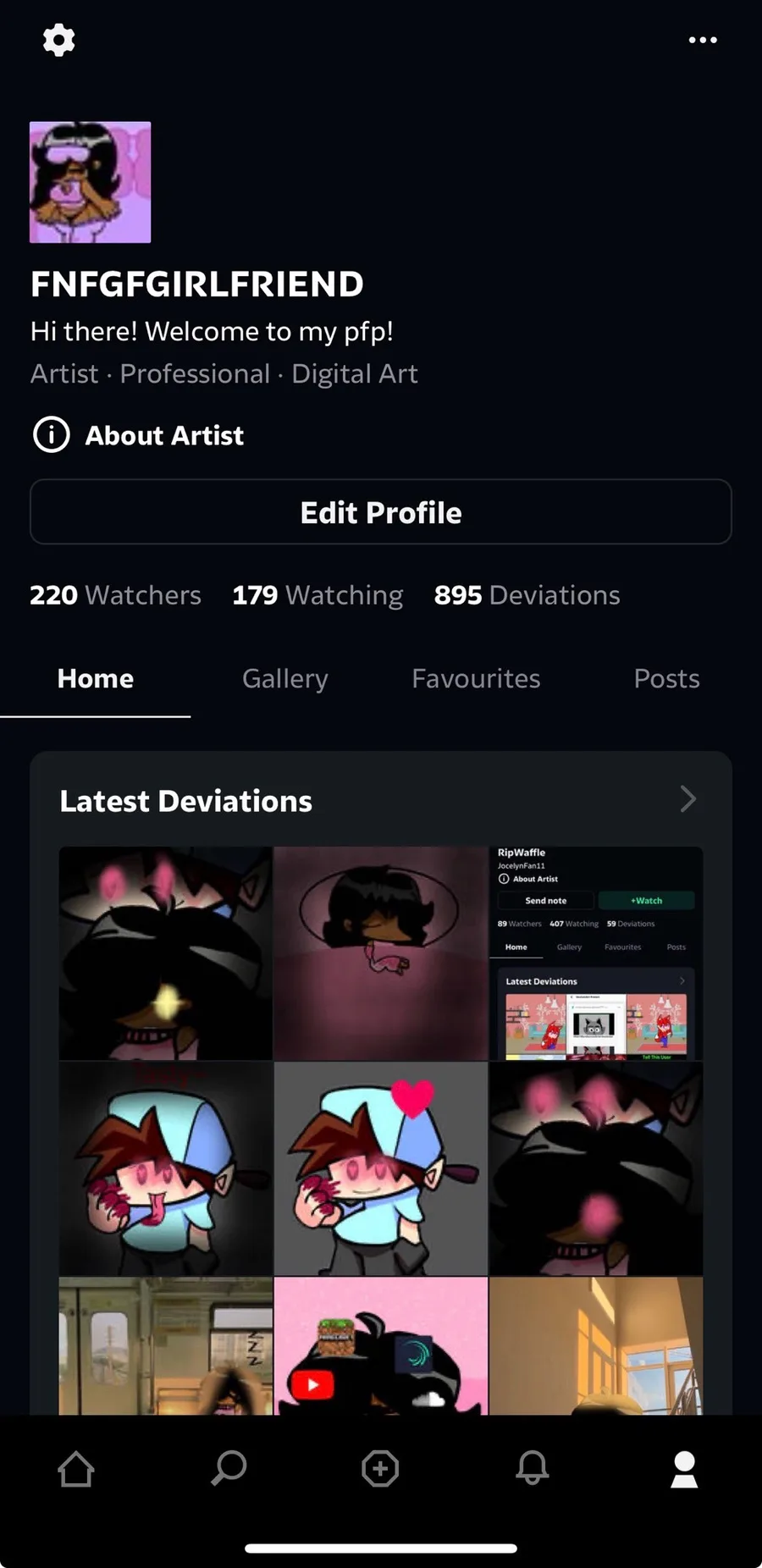
Task: Tap the profile person icon
Action: coord(684,1469)
